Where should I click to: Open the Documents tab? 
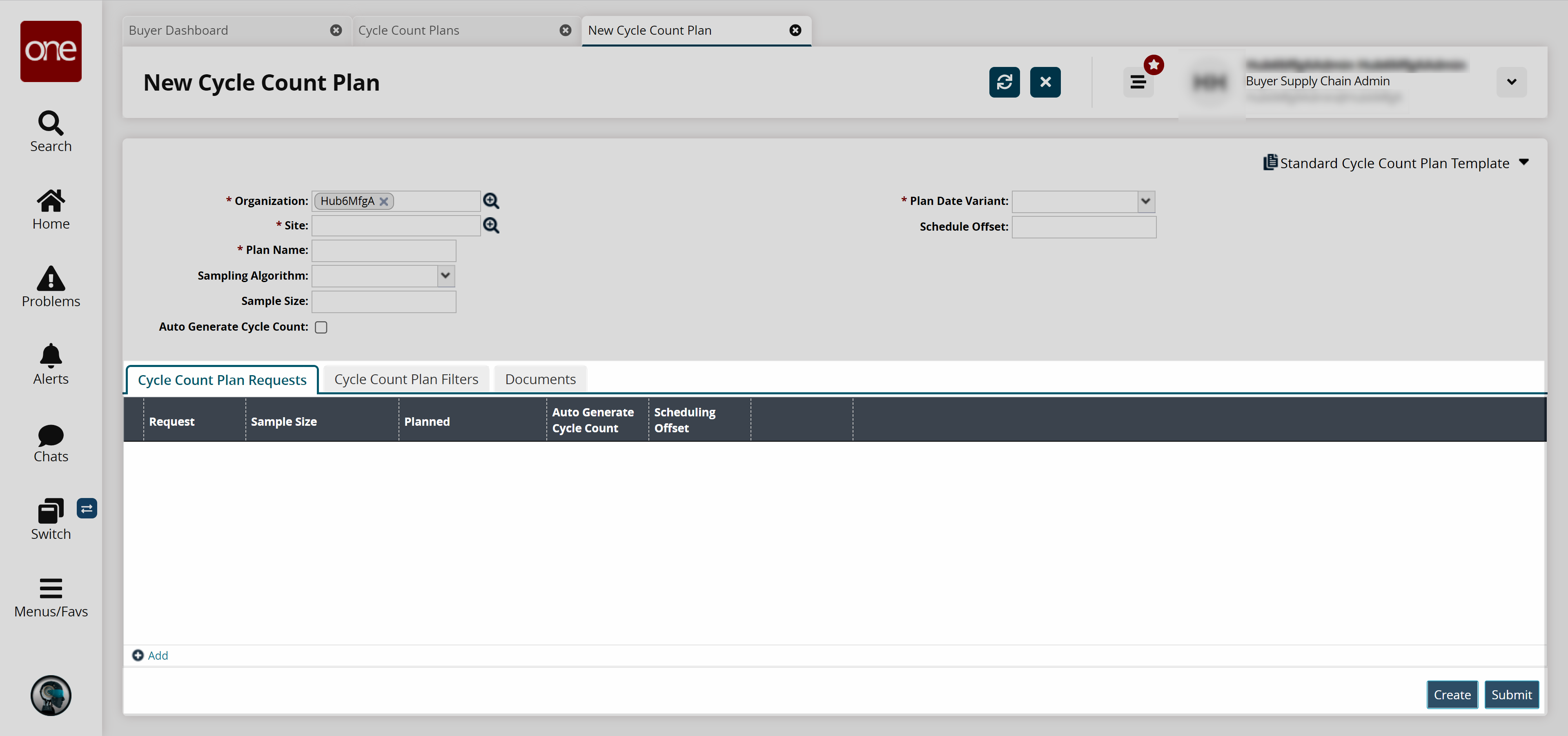pyautogui.click(x=540, y=380)
